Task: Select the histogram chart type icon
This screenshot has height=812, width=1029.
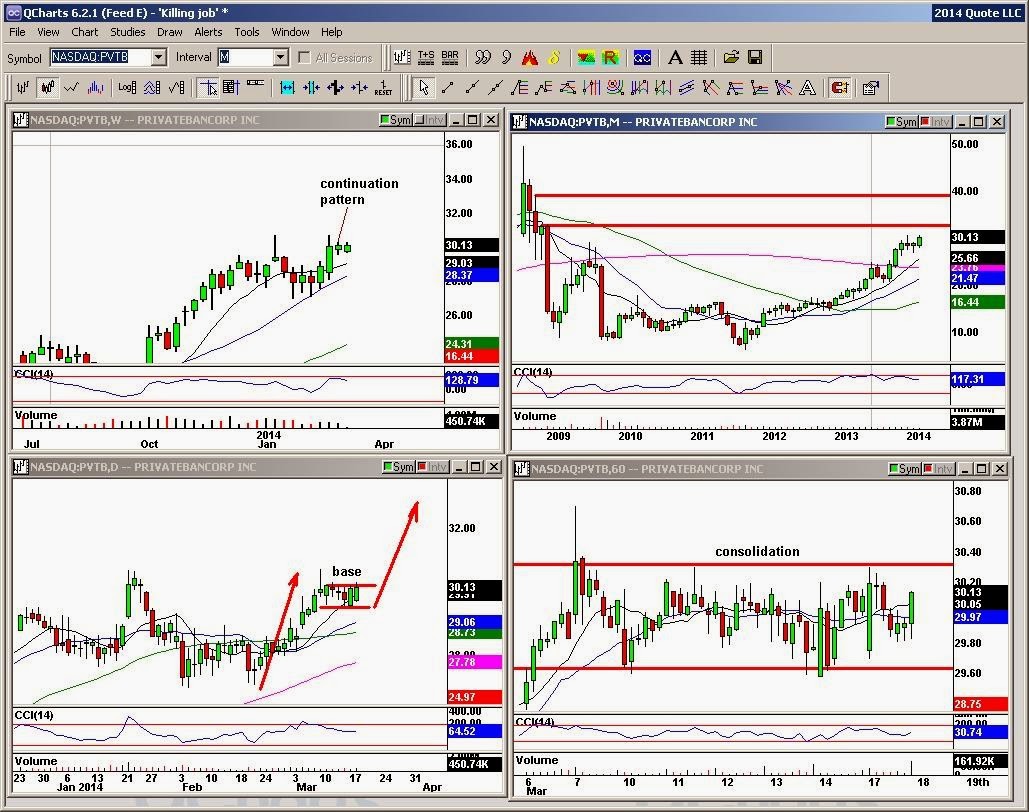Action: (96, 87)
